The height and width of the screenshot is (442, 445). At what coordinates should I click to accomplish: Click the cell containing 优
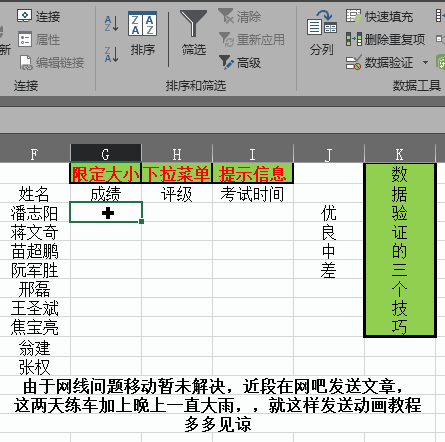click(329, 212)
